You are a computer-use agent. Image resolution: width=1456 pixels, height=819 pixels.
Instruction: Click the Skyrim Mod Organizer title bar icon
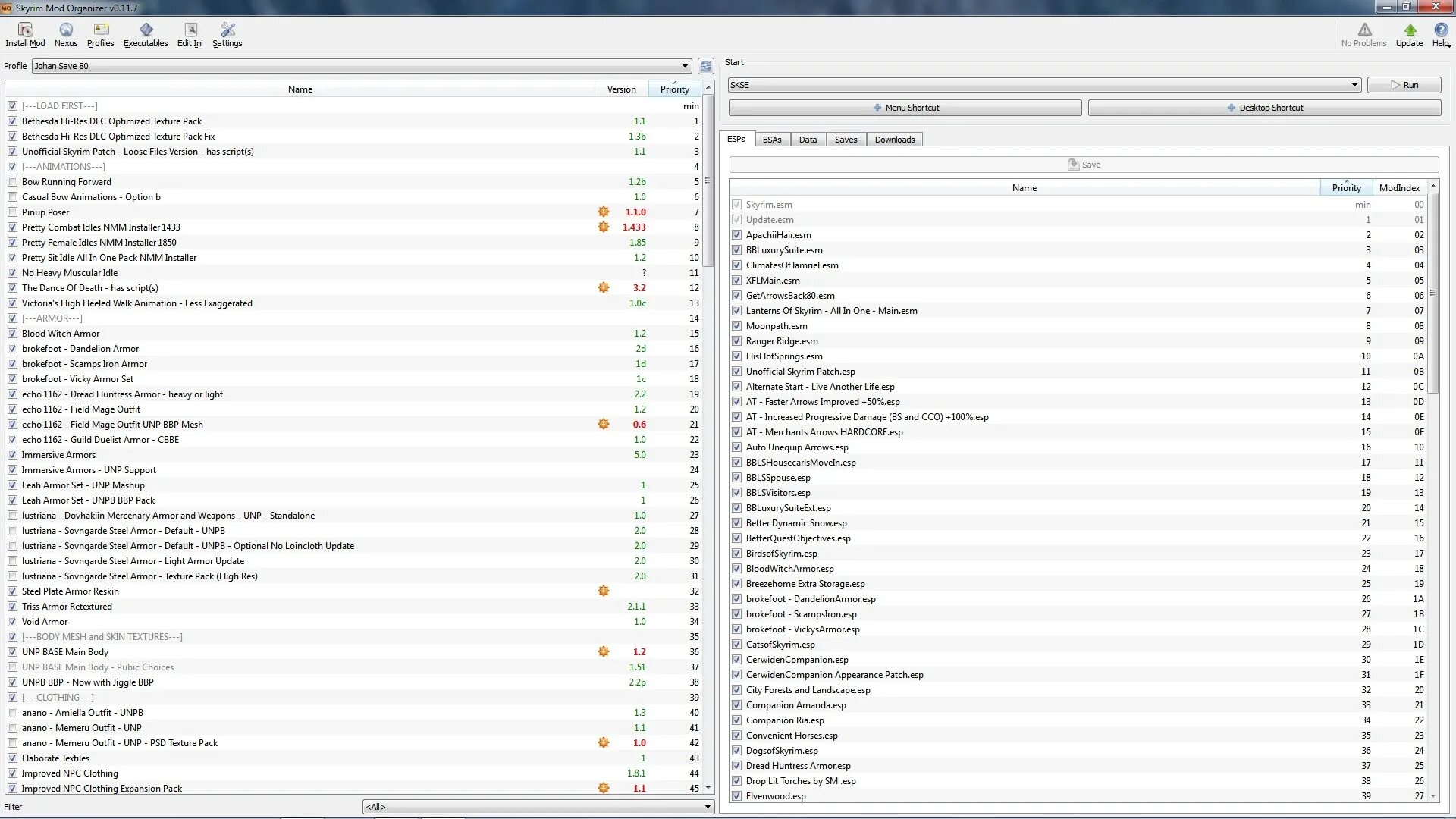pos(6,8)
